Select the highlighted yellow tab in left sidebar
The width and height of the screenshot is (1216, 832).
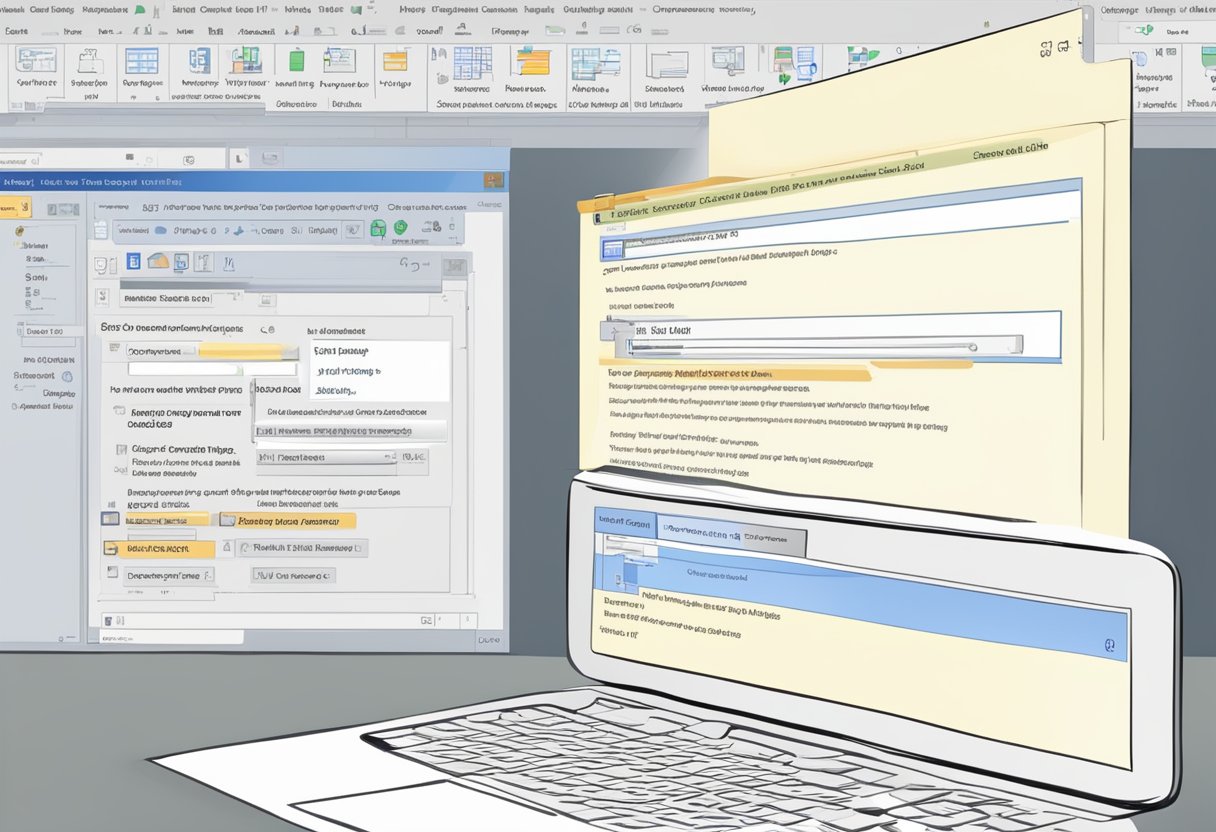point(17,207)
